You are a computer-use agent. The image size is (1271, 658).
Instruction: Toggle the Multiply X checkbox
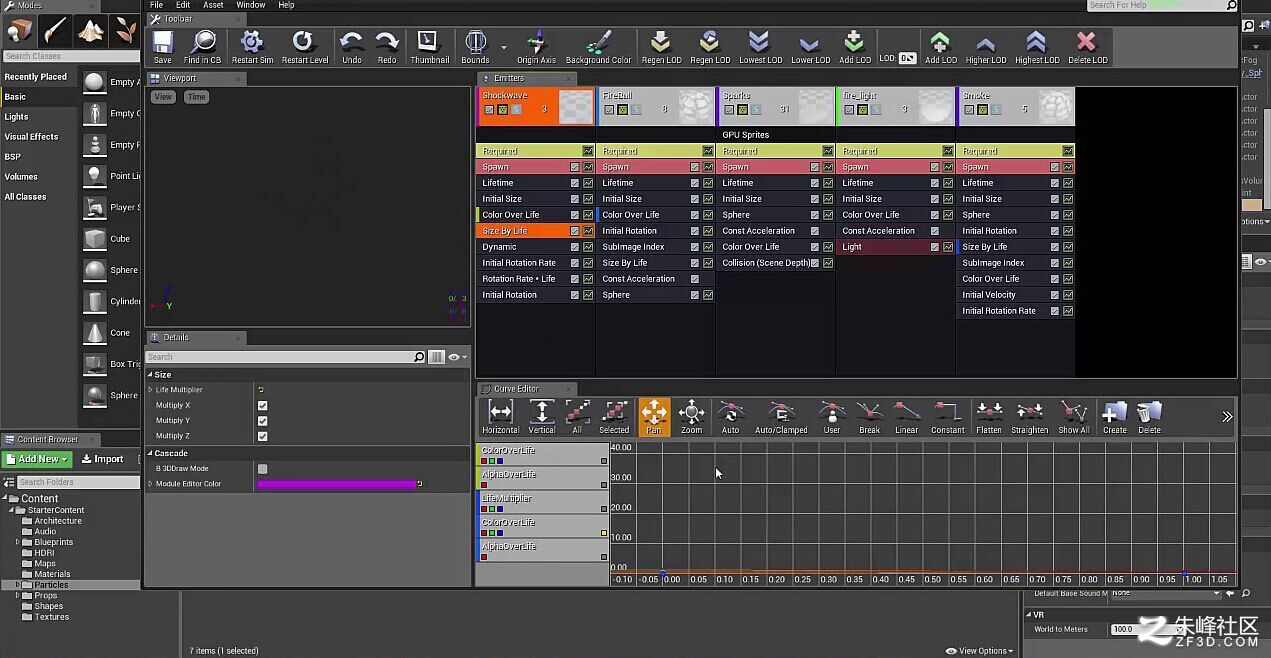[262, 406]
